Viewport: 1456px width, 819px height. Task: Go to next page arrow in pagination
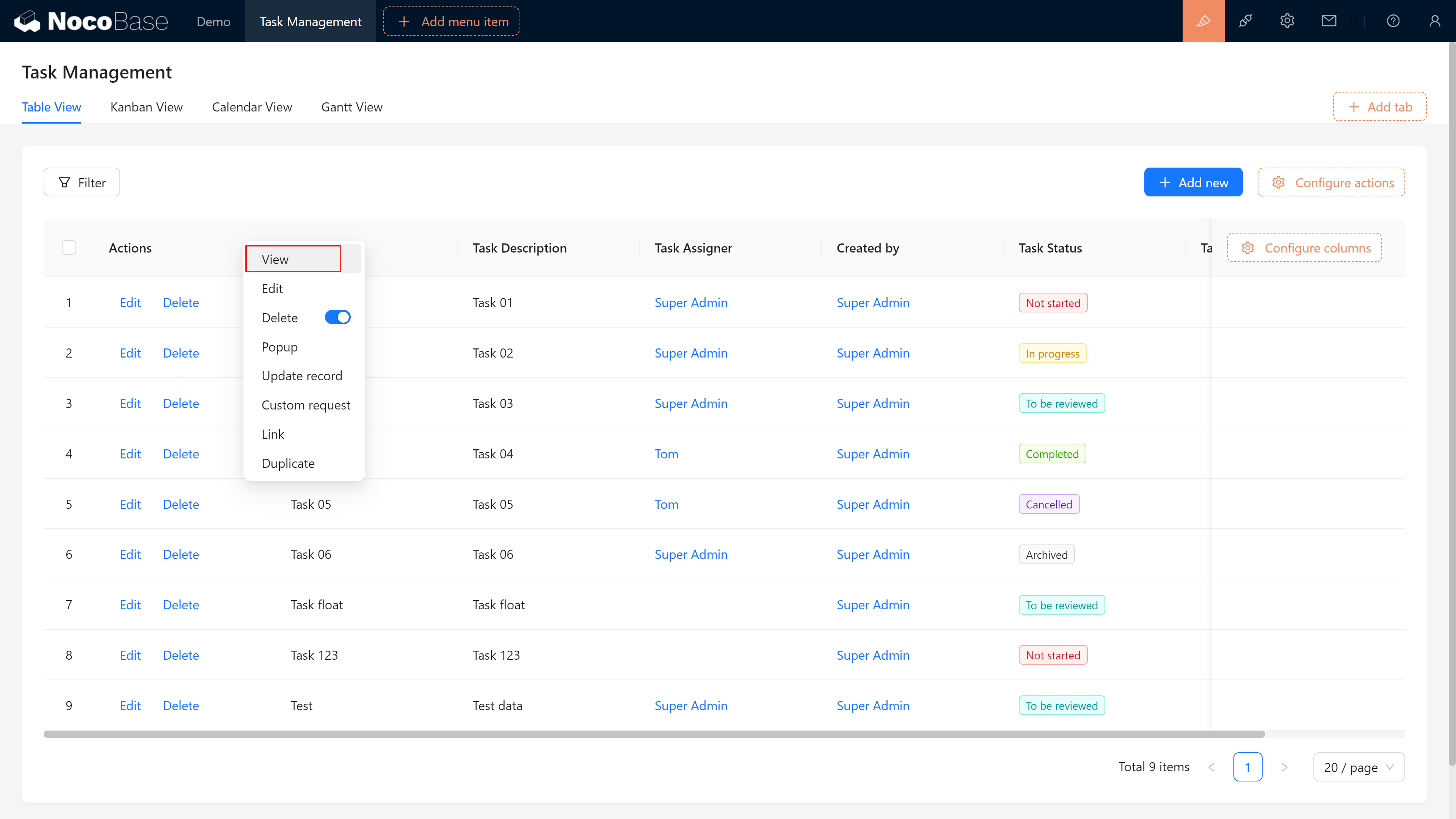tap(1284, 767)
